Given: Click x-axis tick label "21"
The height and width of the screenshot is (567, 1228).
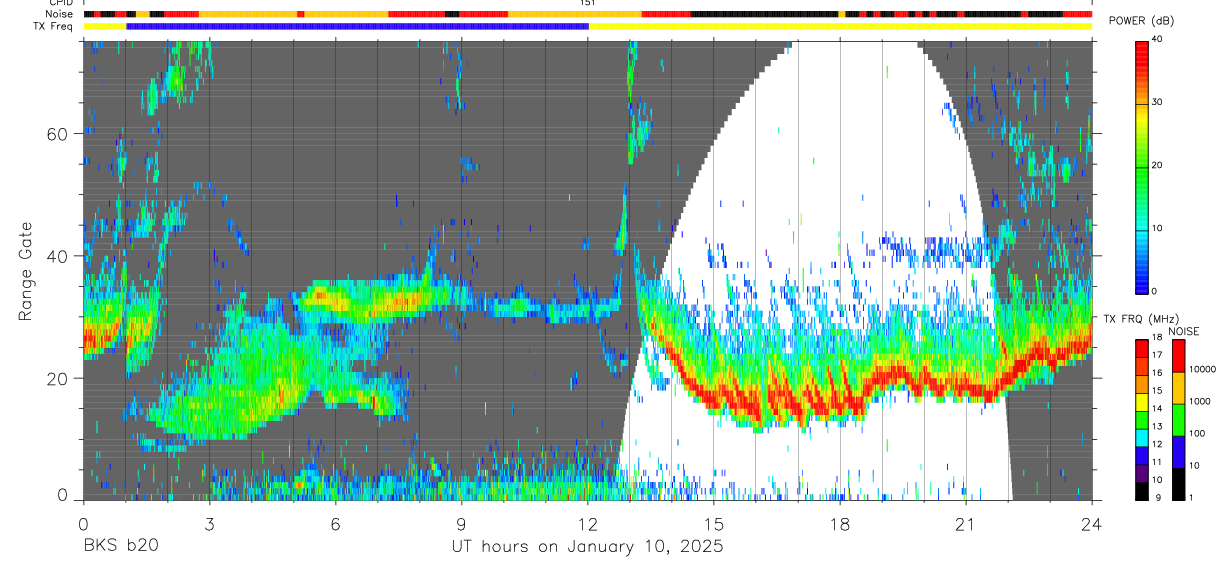Looking at the screenshot, I should [966, 523].
